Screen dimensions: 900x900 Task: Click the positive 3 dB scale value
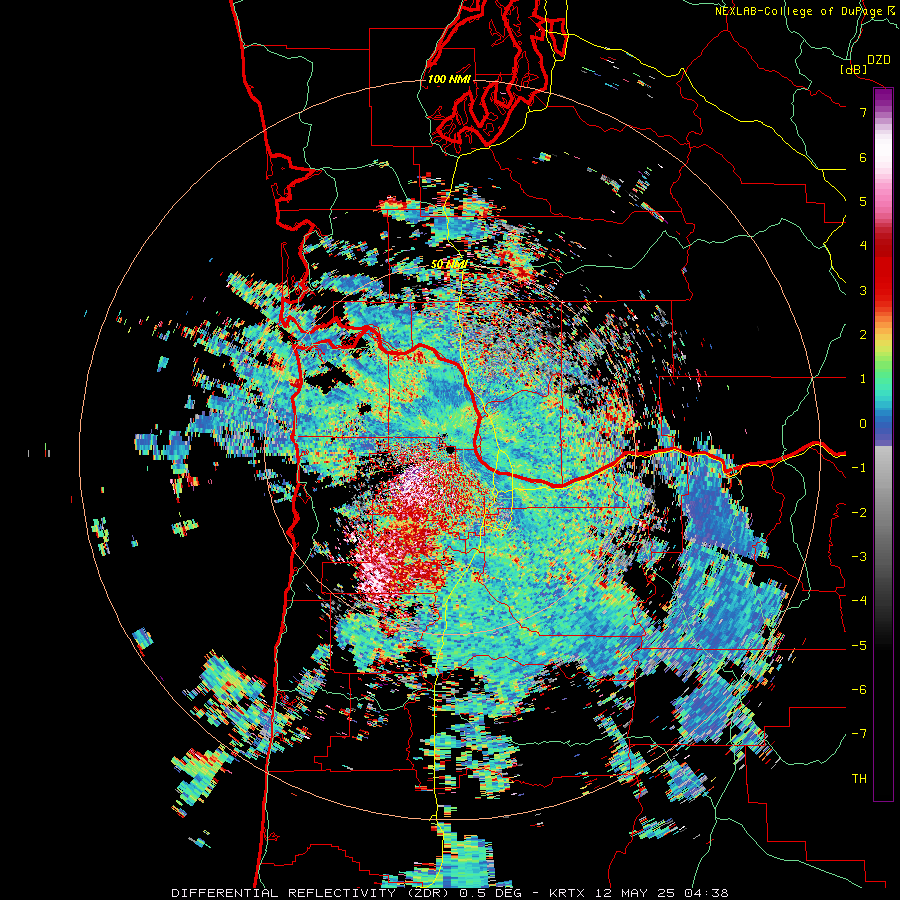863,290
